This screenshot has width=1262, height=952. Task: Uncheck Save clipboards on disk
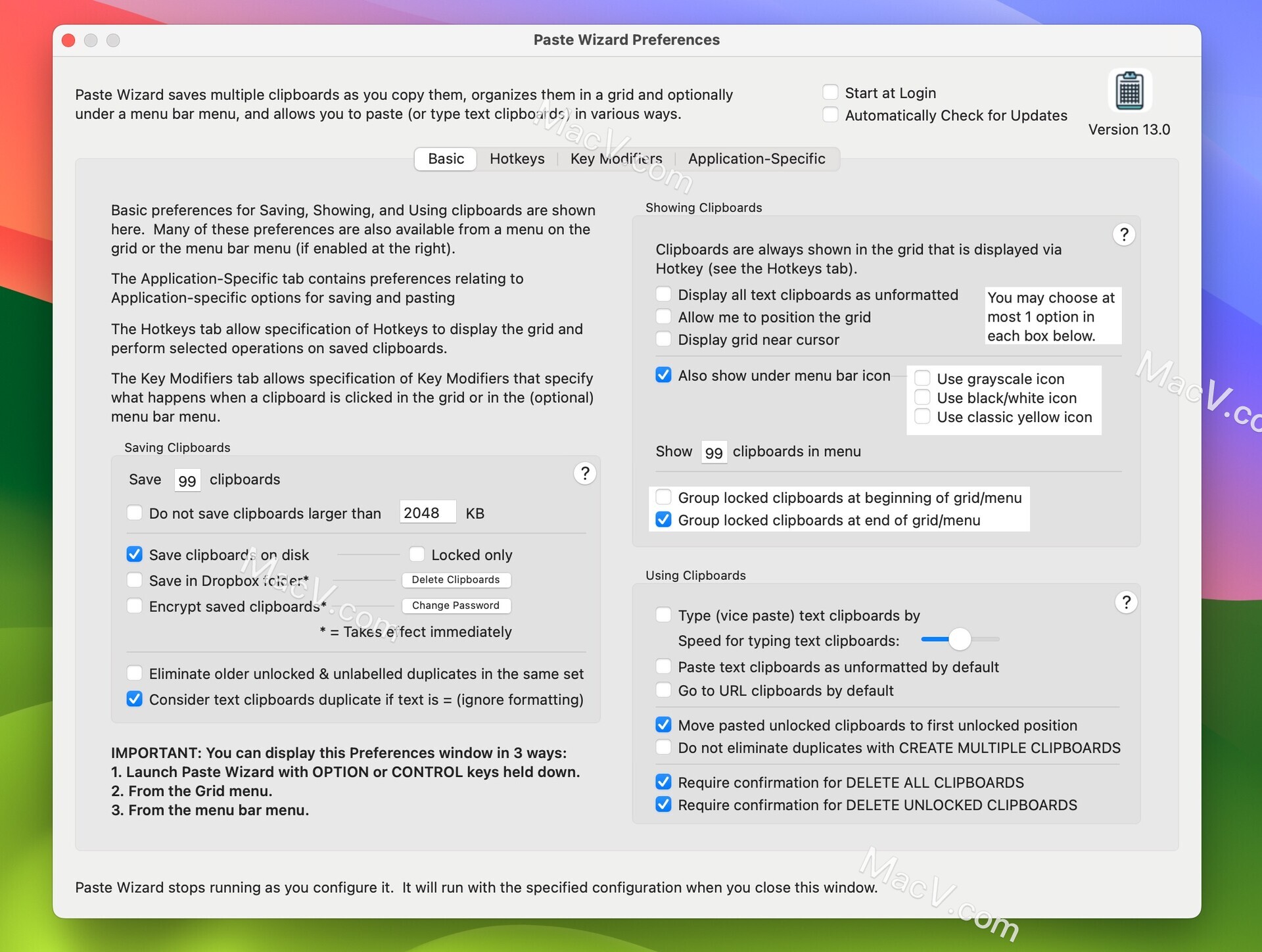coord(135,554)
